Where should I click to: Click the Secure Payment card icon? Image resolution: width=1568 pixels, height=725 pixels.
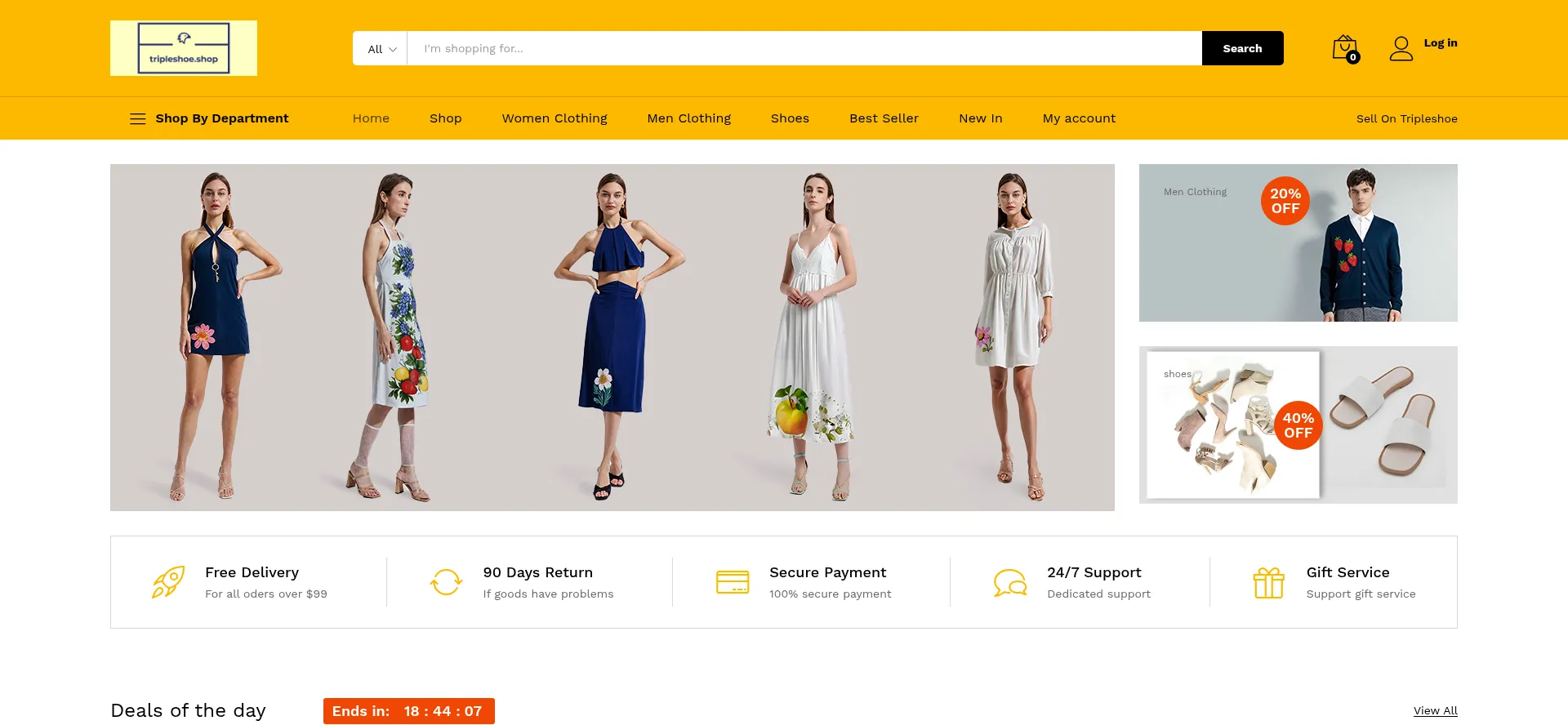click(732, 582)
